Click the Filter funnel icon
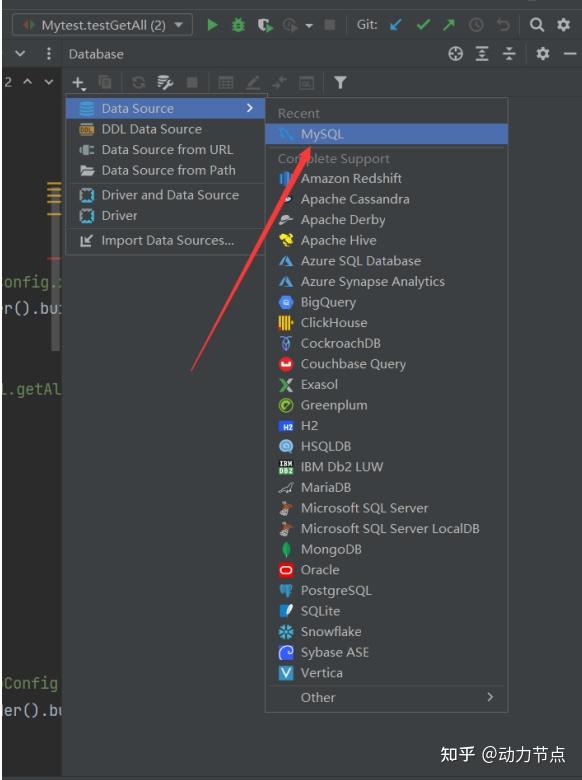Screen dimensions: 582x780 [x=340, y=82]
